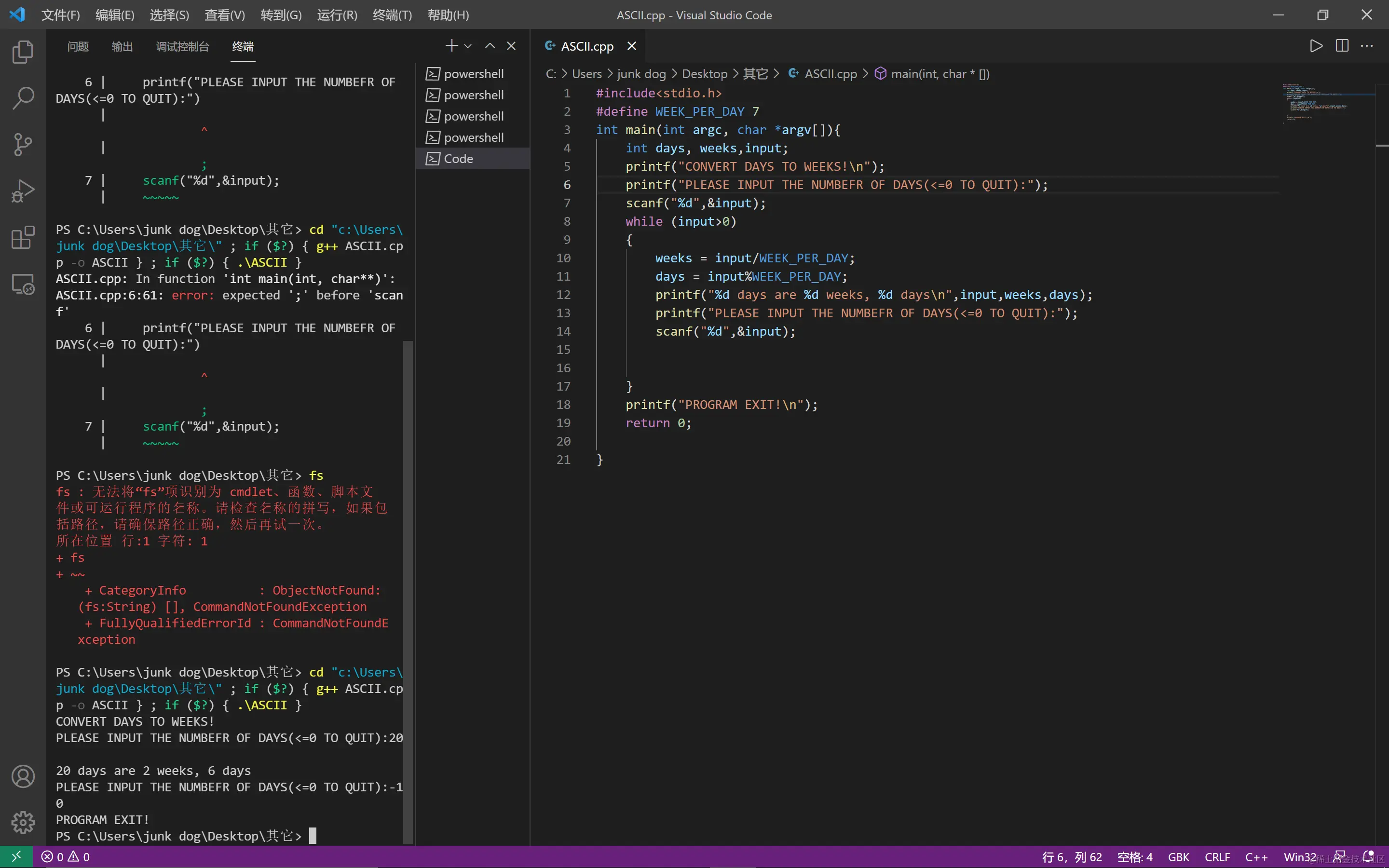Open the Search view icon
The width and height of the screenshot is (1389, 868).
[23, 97]
